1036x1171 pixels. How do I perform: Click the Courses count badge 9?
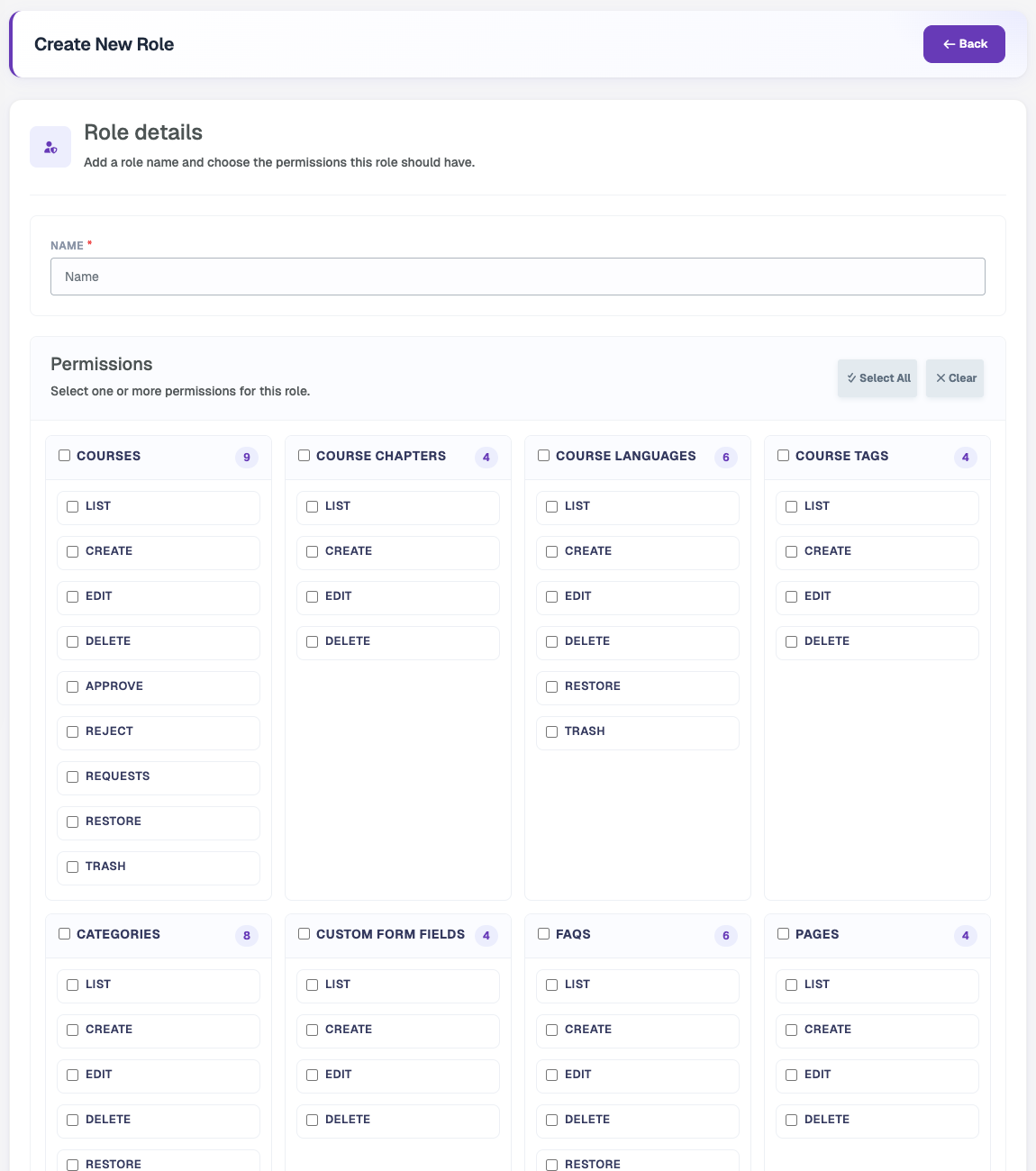[247, 458]
